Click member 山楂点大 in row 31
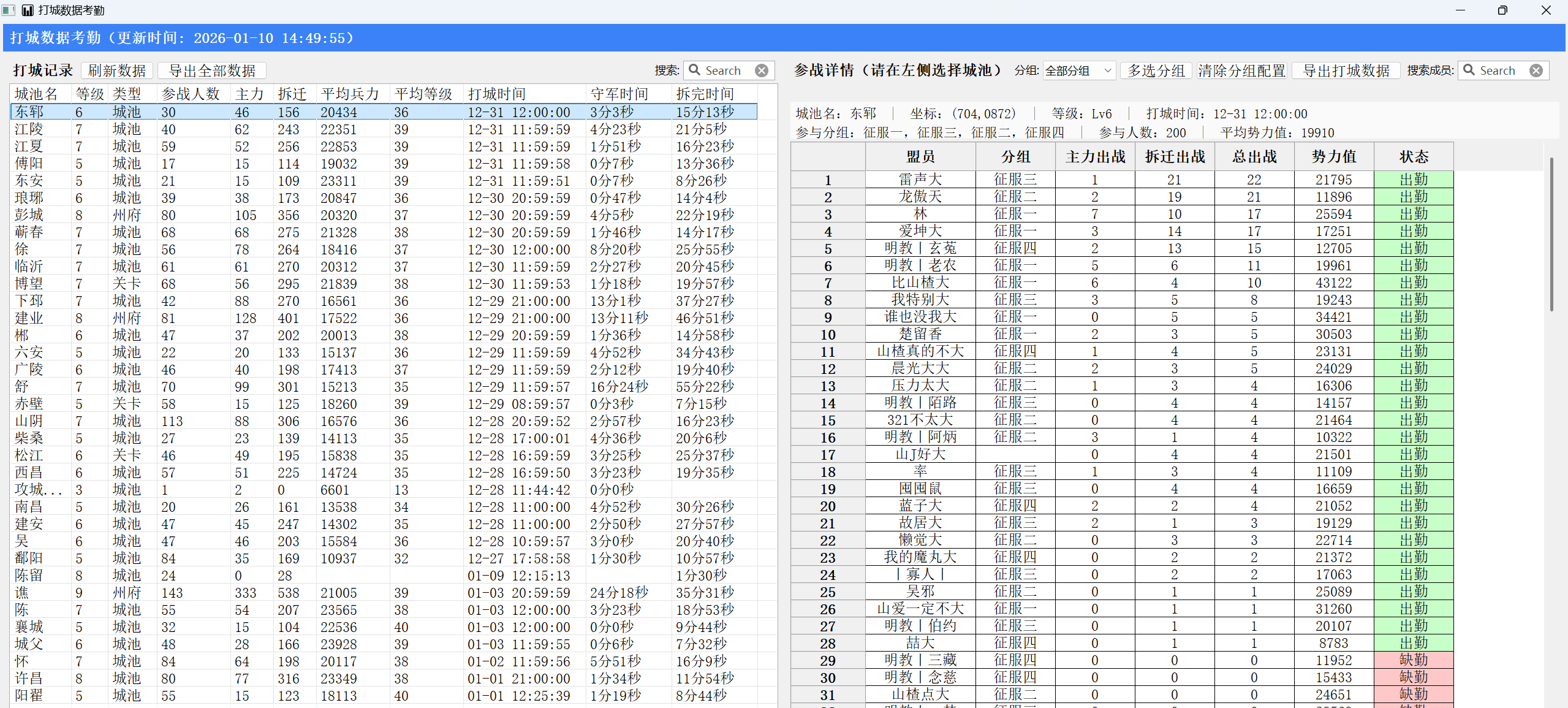This screenshot has width=1568, height=708. [x=920, y=695]
